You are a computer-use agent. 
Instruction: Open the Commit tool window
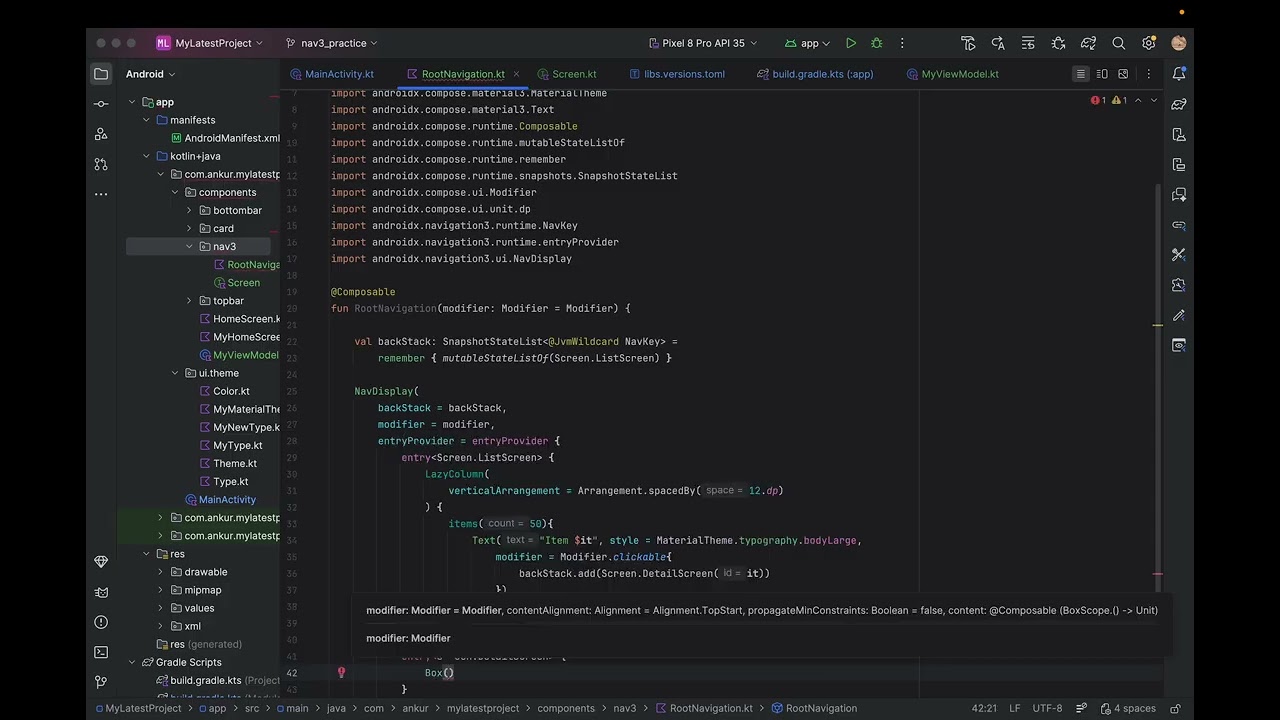tap(101, 104)
